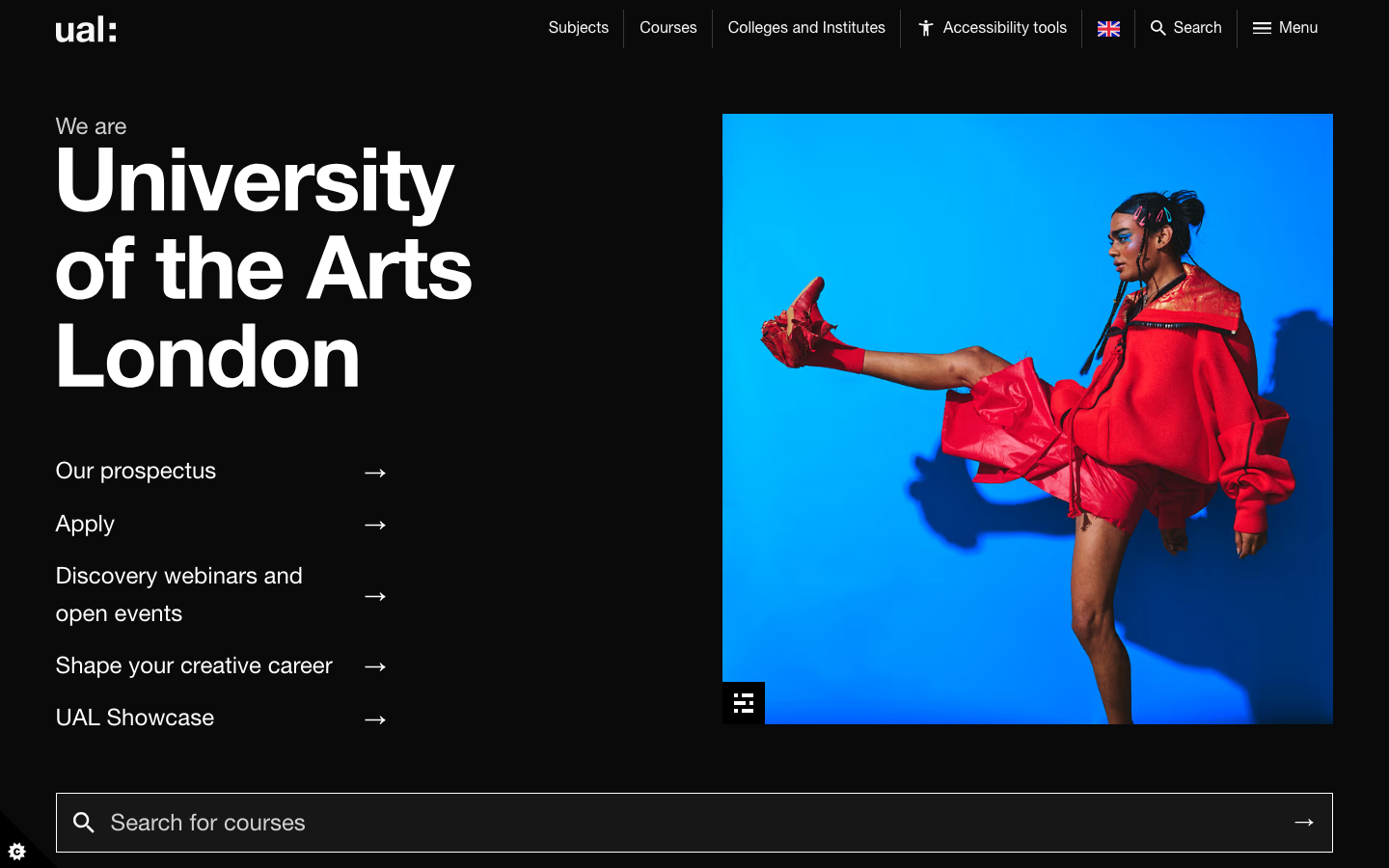The width and height of the screenshot is (1389, 868).
Task: Open UAL Showcase link
Action: (x=135, y=718)
